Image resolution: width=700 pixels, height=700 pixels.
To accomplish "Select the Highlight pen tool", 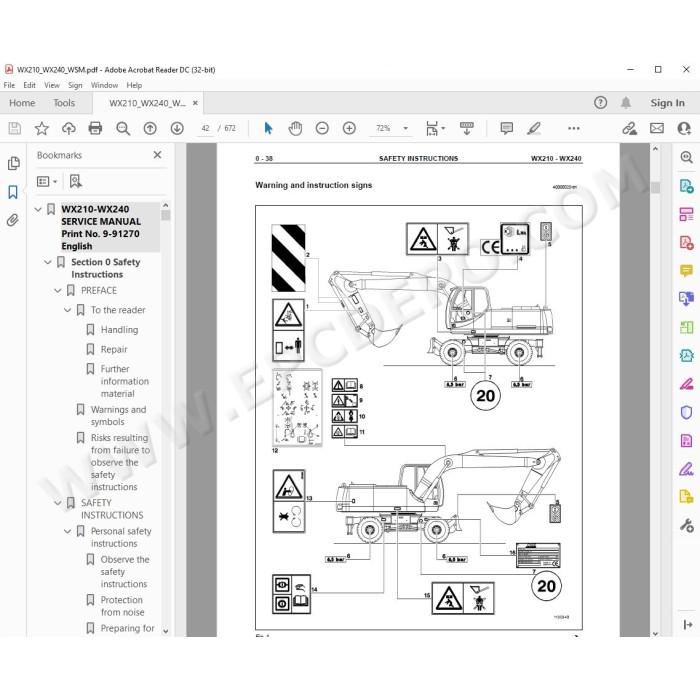I will (534, 129).
